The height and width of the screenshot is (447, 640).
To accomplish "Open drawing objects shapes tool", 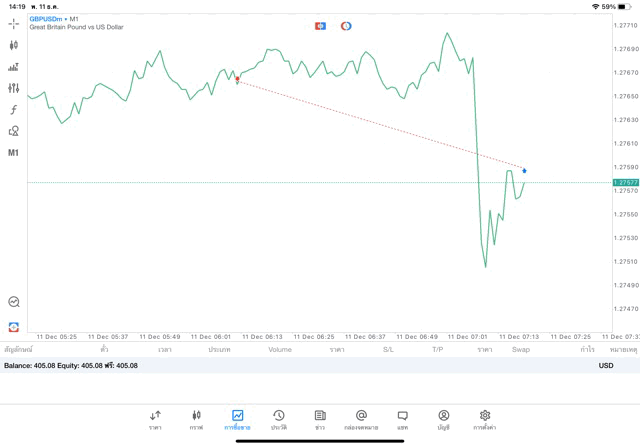I will click(x=14, y=131).
